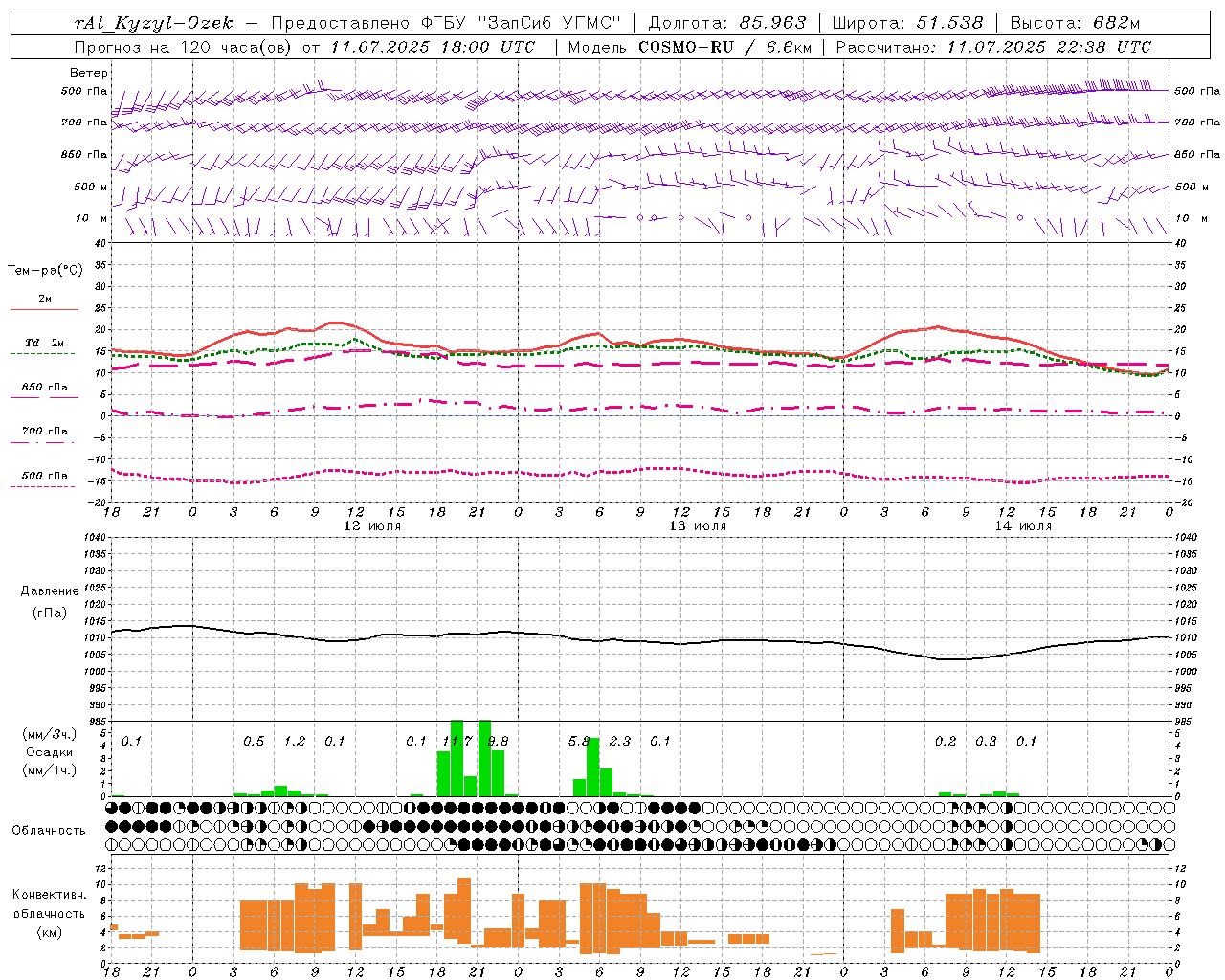Click the Осадки panel label

click(x=50, y=752)
